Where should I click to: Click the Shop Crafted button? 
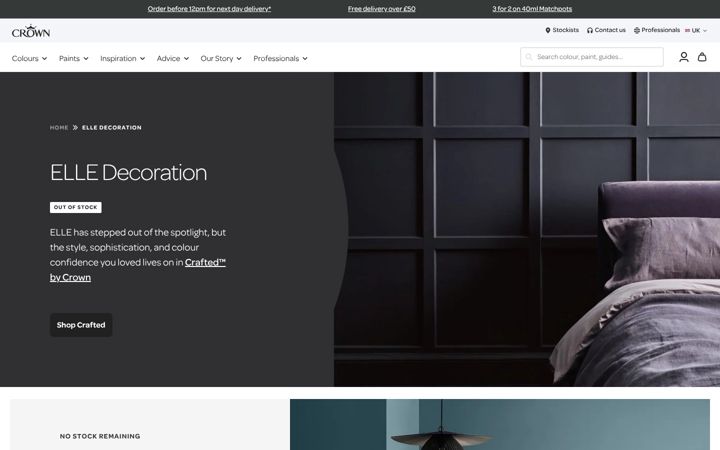tap(81, 325)
